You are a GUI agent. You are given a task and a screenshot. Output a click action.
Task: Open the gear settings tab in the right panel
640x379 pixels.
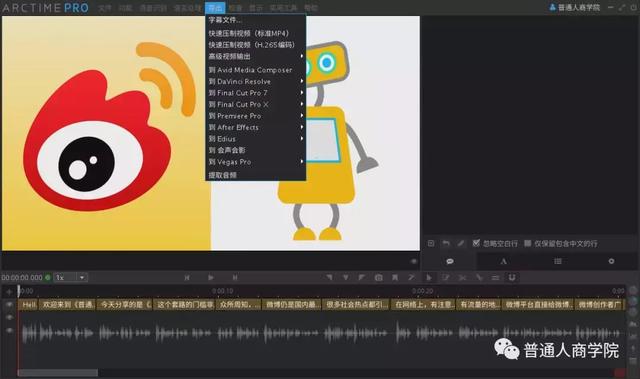[x=611, y=261]
